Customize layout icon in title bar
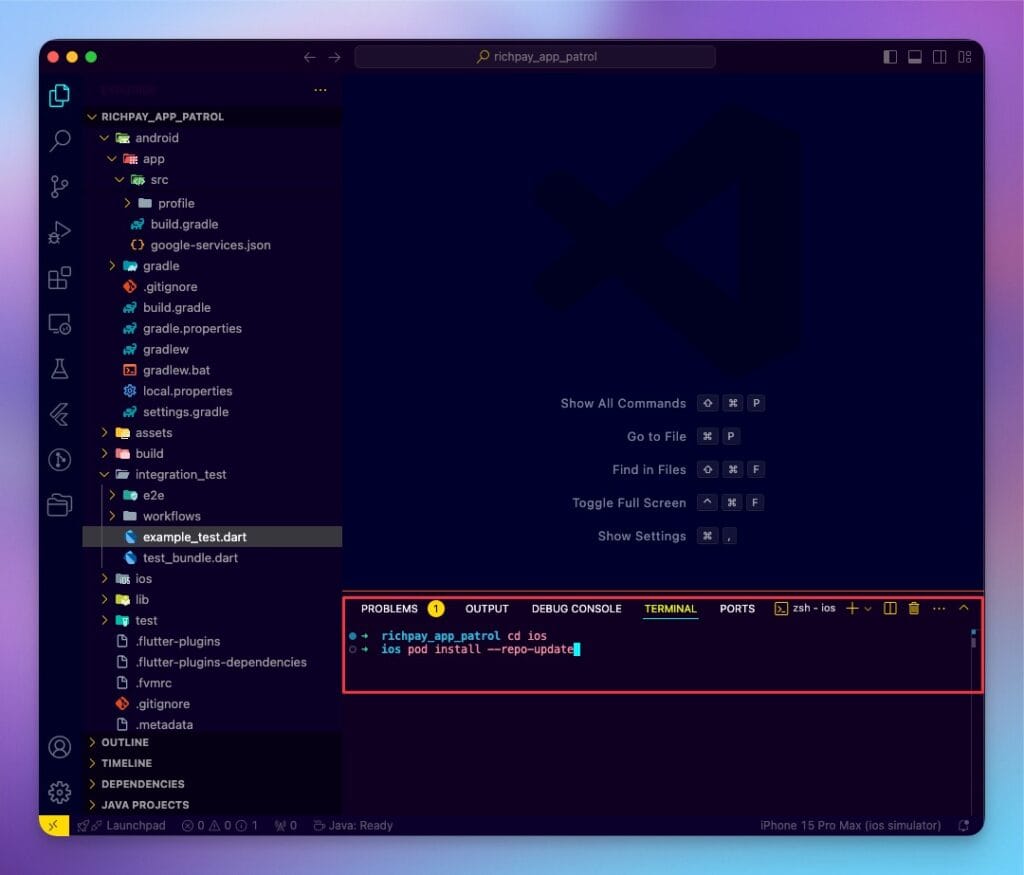The width and height of the screenshot is (1024, 875). point(965,57)
